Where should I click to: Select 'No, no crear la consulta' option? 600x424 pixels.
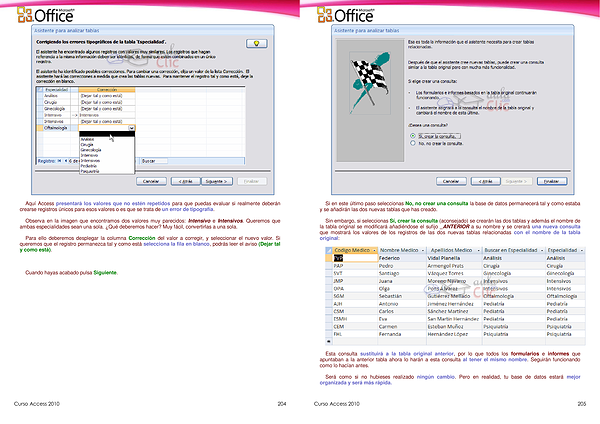pyautogui.click(x=413, y=143)
